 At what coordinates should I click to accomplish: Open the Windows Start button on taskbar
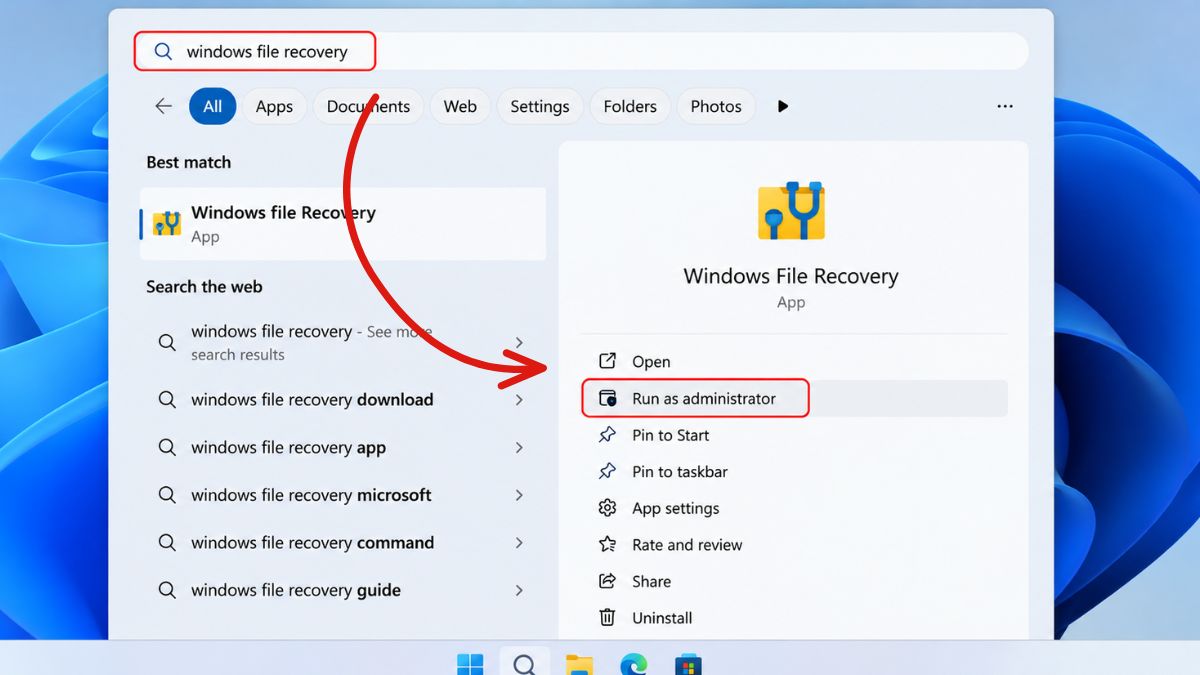coord(470,664)
